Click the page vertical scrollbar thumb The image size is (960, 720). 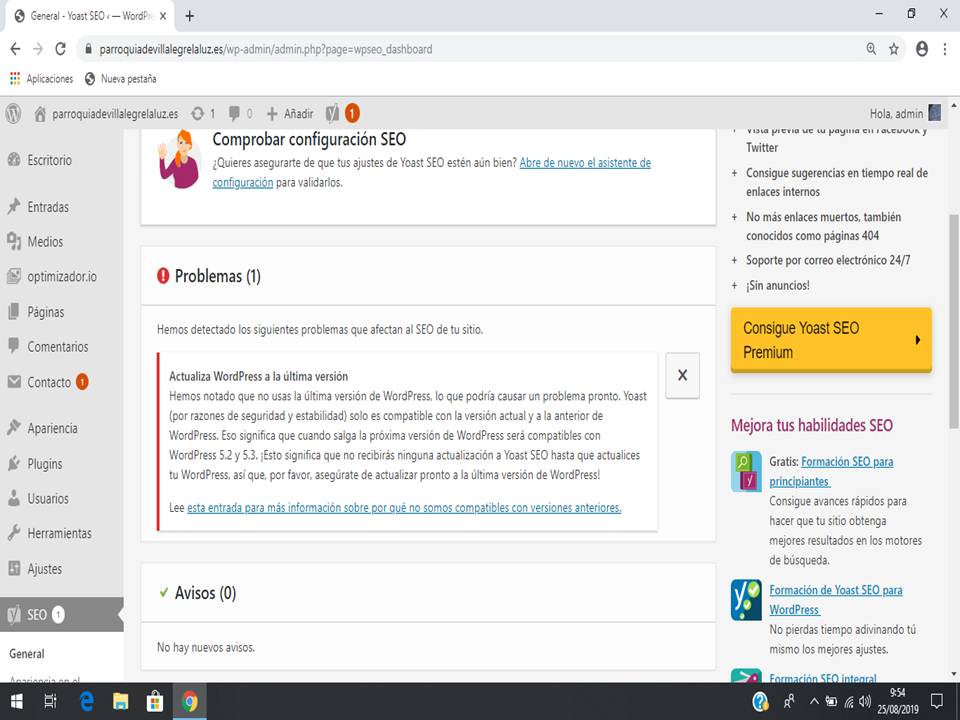click(x=953, y=321)
